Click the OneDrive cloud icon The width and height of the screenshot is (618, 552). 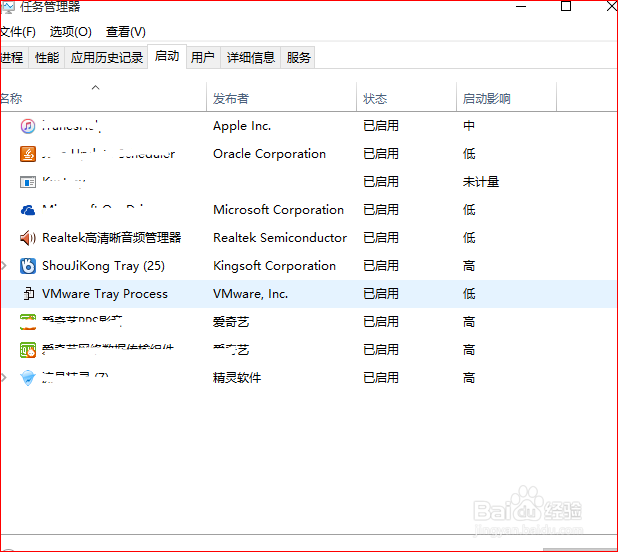point(28,210)
